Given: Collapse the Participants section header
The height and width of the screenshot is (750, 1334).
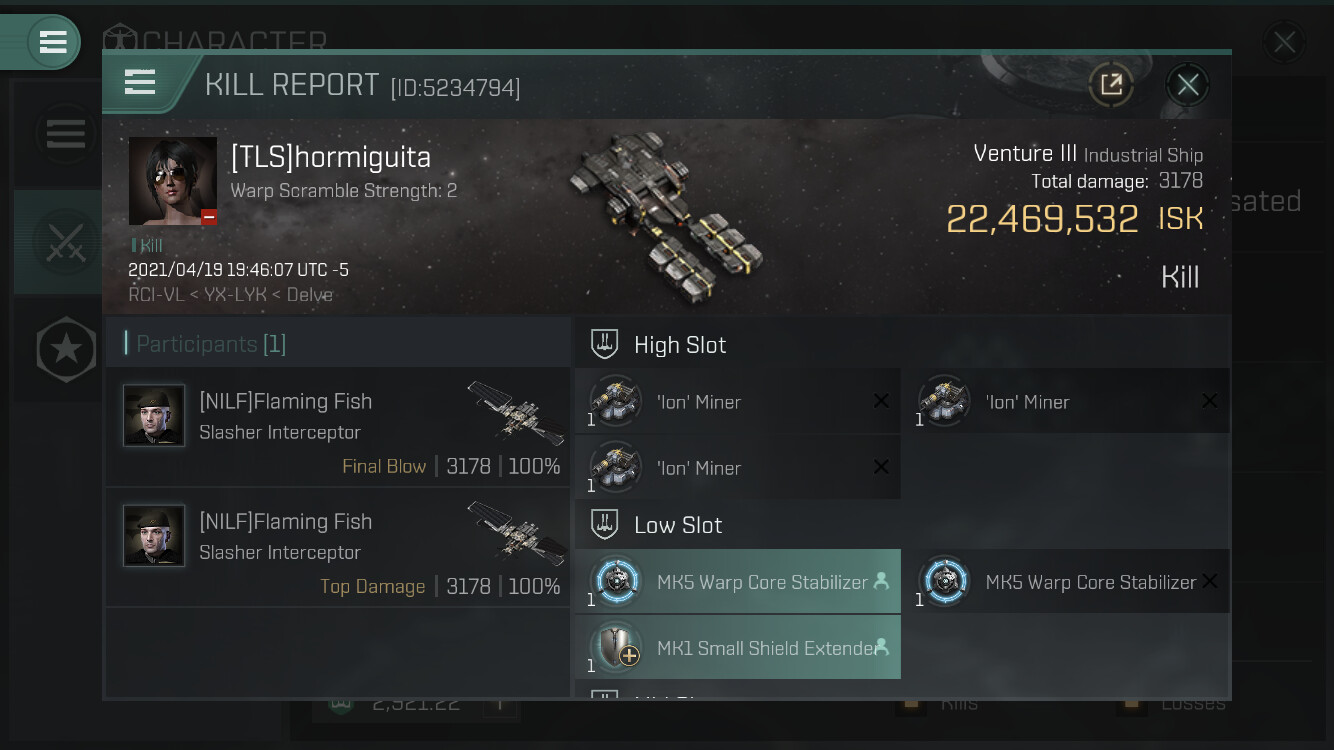Looking at the screenshot, I should (x=338, y=343).
